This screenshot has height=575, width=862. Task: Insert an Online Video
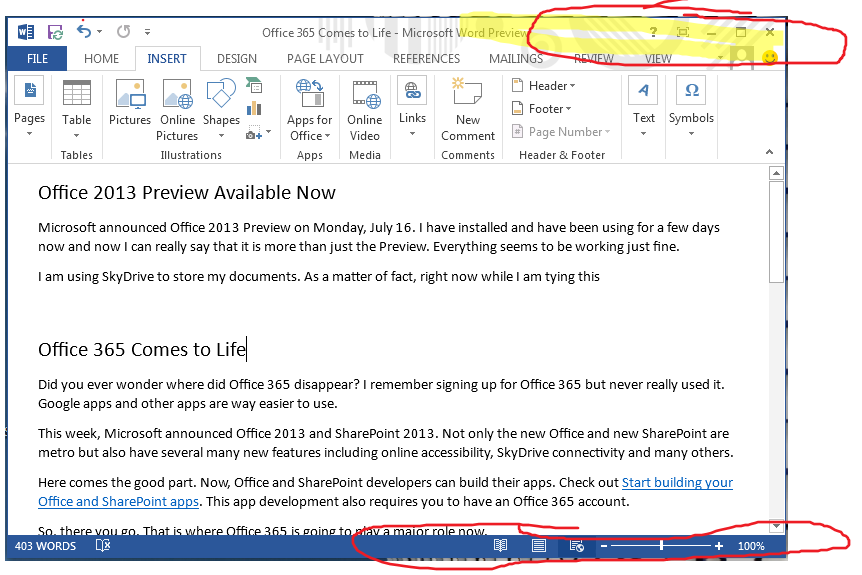pos(364,110)
